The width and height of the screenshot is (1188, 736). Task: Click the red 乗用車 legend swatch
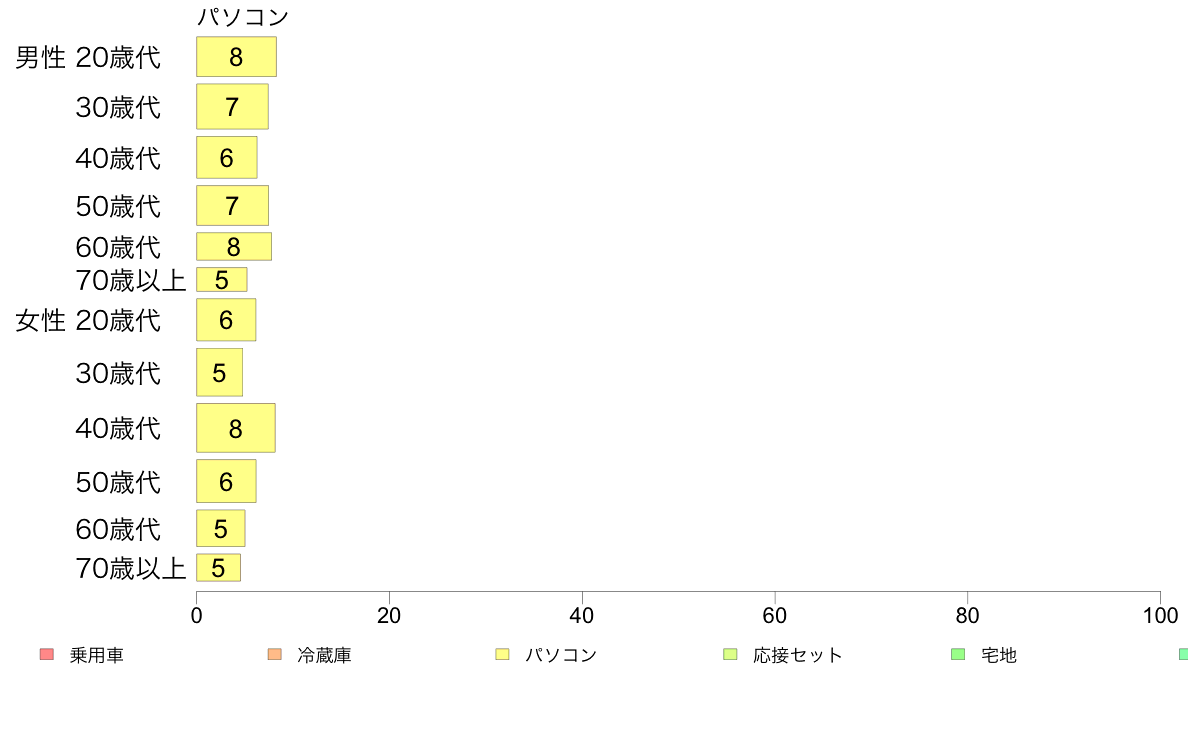coord(46,654)
